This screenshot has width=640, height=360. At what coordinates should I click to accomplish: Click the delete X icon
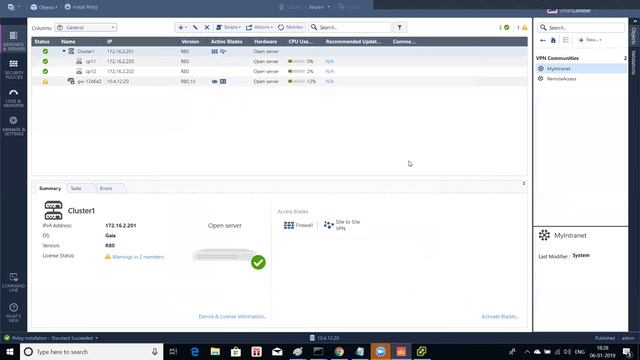point(207,27)
